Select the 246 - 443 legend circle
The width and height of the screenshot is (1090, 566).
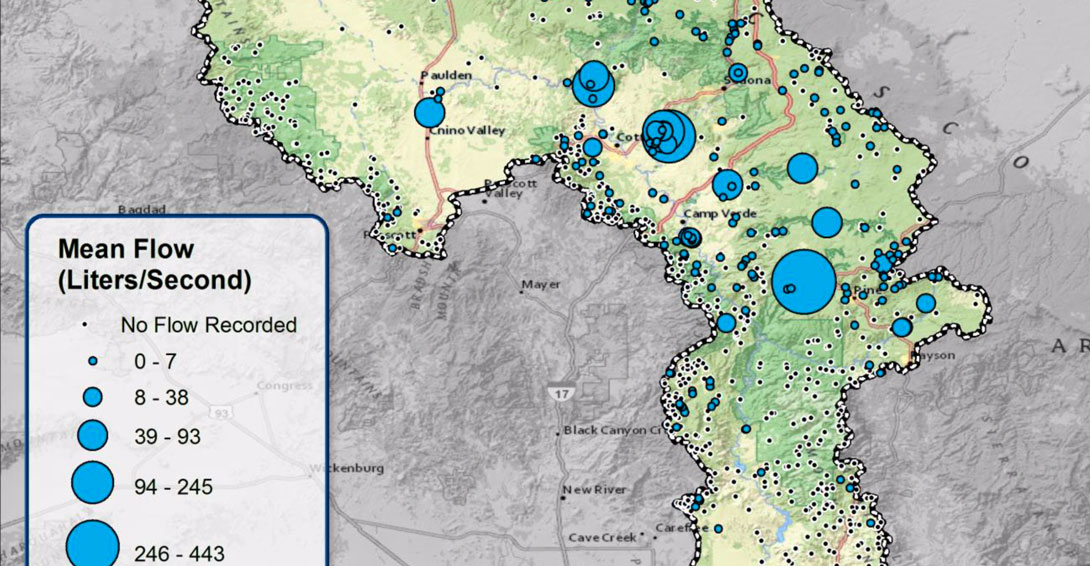click(93, 544)
